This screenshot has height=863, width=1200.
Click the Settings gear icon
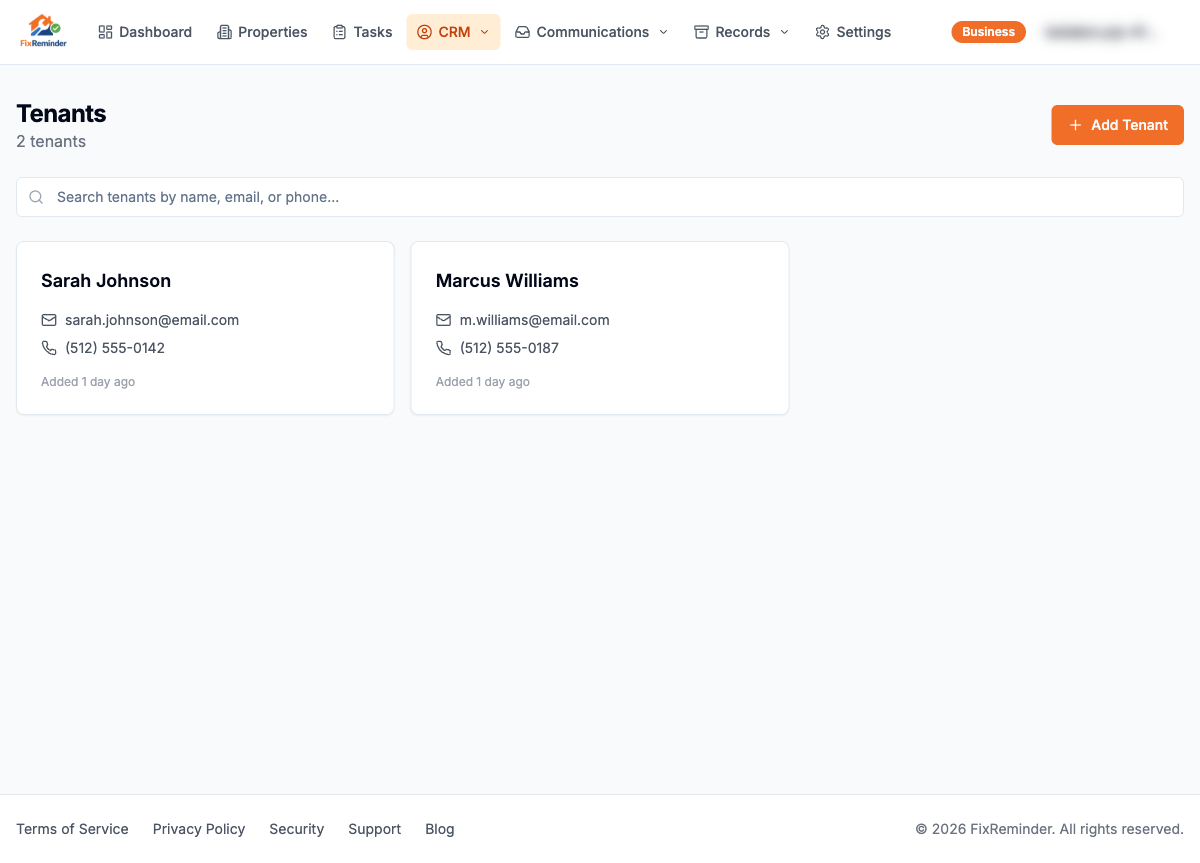pos(822,32)
